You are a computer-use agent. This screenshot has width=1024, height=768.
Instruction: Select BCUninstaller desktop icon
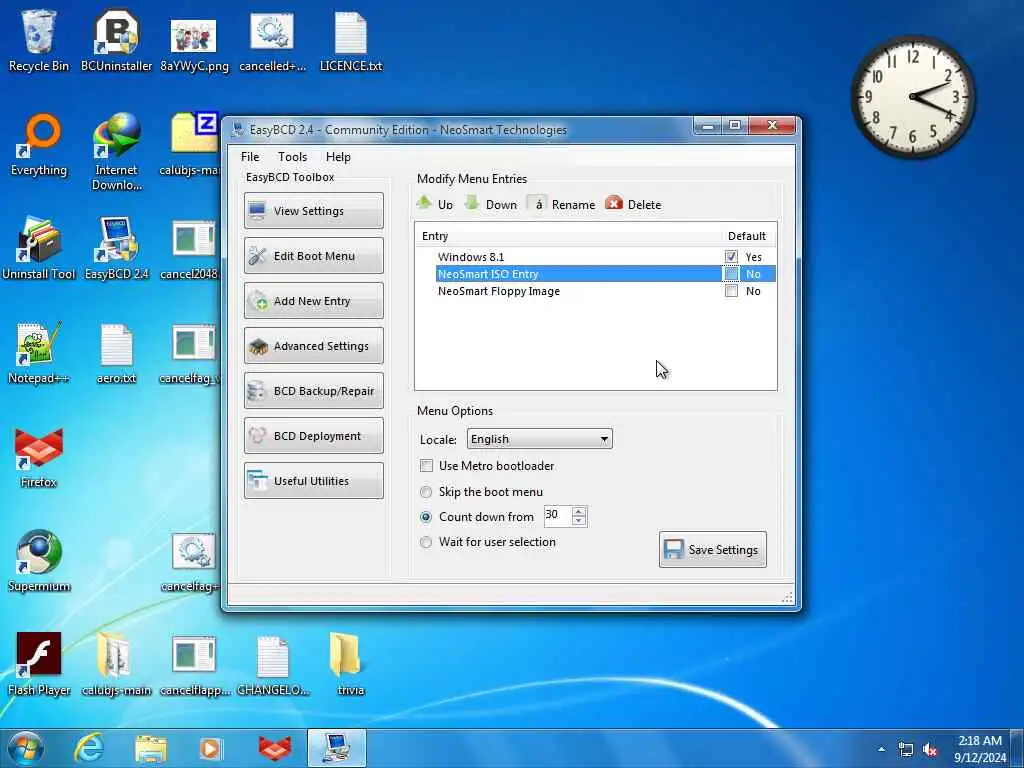point(116,40)
